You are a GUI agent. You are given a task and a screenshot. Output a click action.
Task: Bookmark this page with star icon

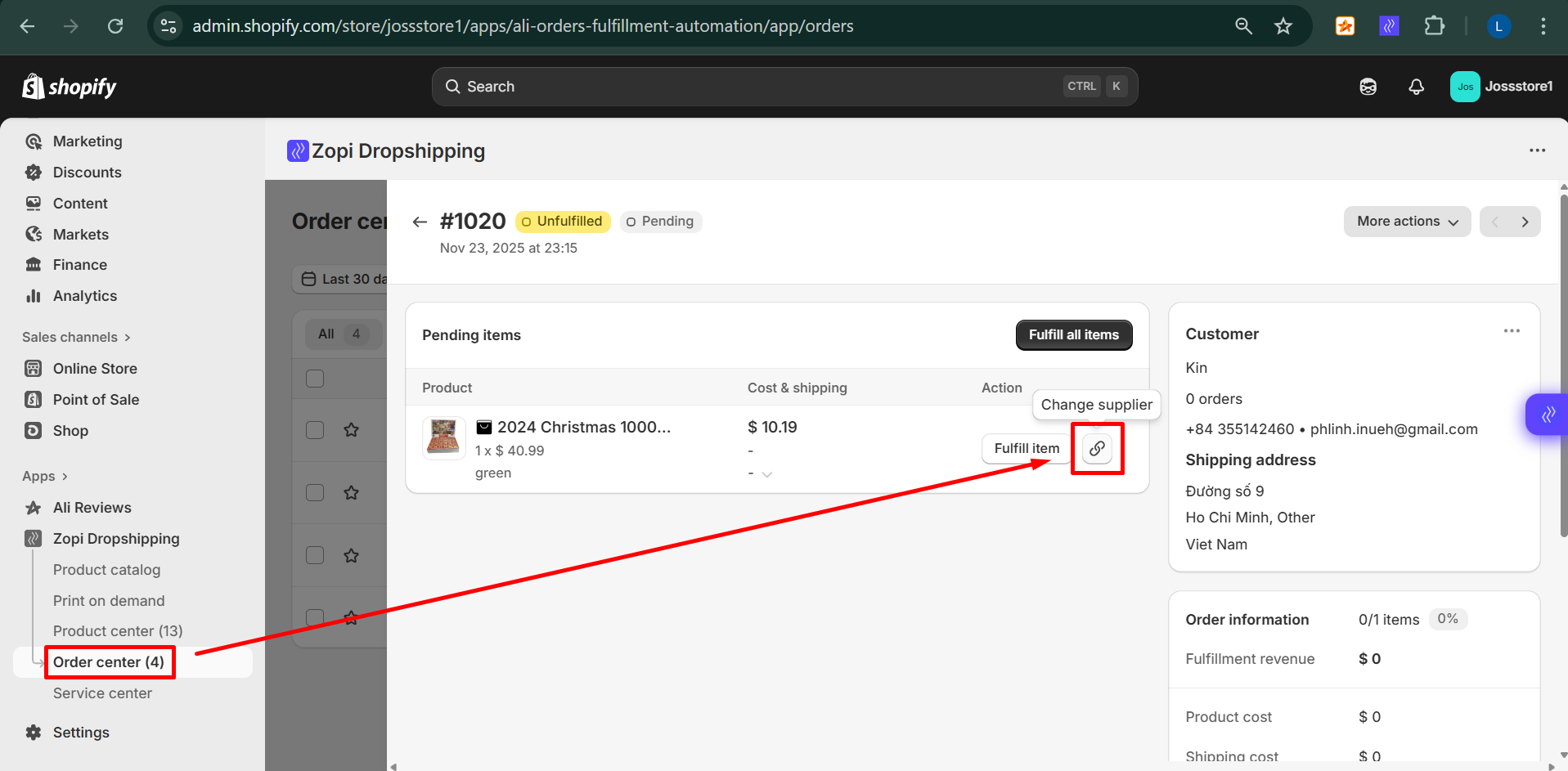pyautogui.click(x=1283, y=26)
